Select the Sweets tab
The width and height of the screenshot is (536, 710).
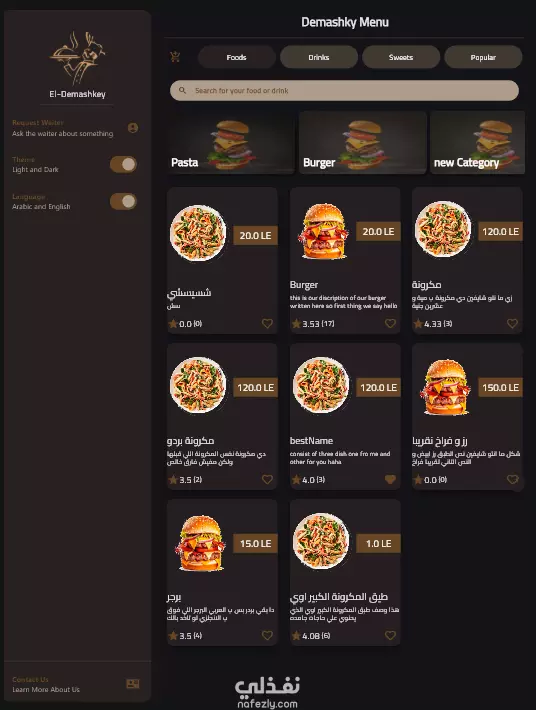(401, 57)
